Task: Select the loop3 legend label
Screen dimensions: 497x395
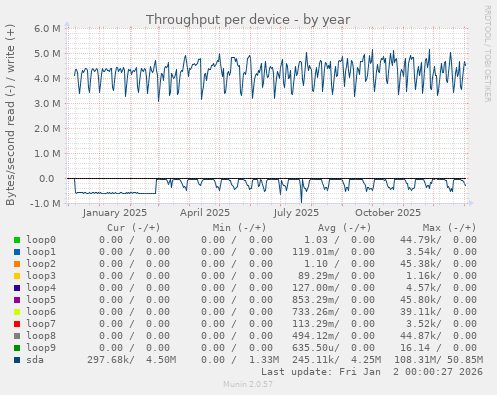Action: [41, 276]
